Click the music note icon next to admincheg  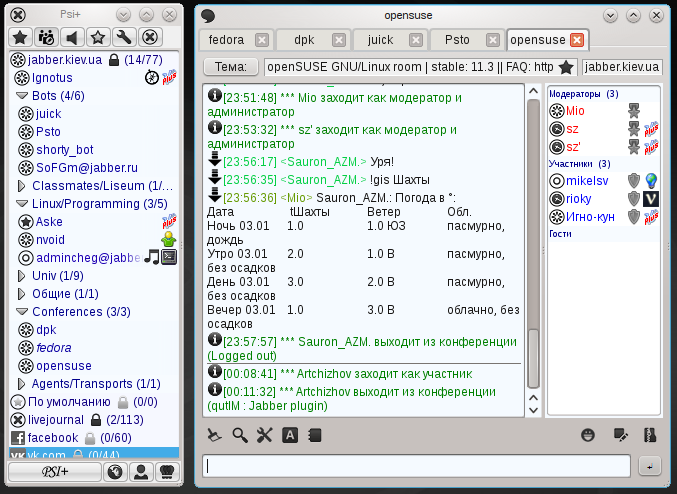152,257
